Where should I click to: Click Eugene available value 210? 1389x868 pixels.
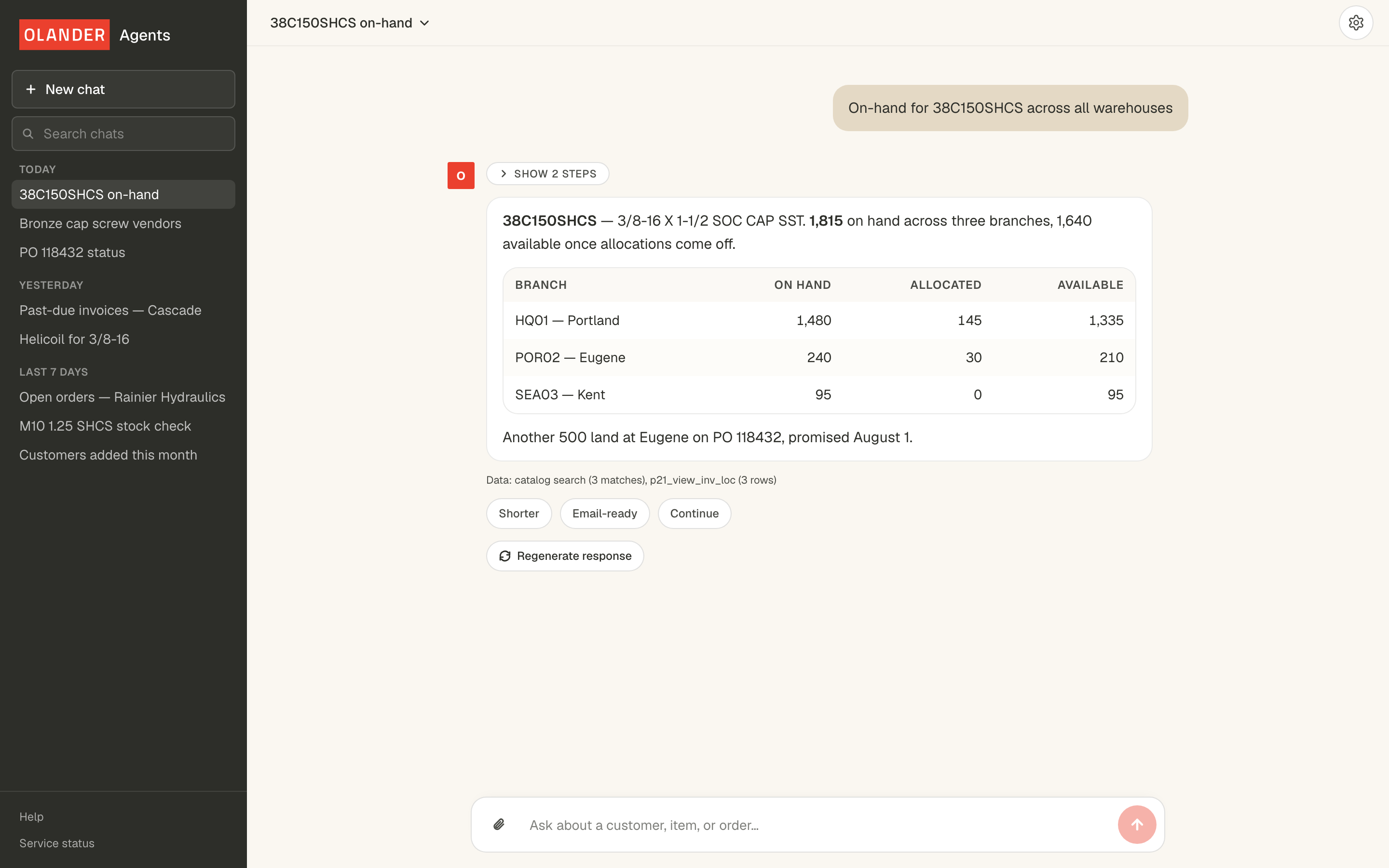click(1111, 358)
